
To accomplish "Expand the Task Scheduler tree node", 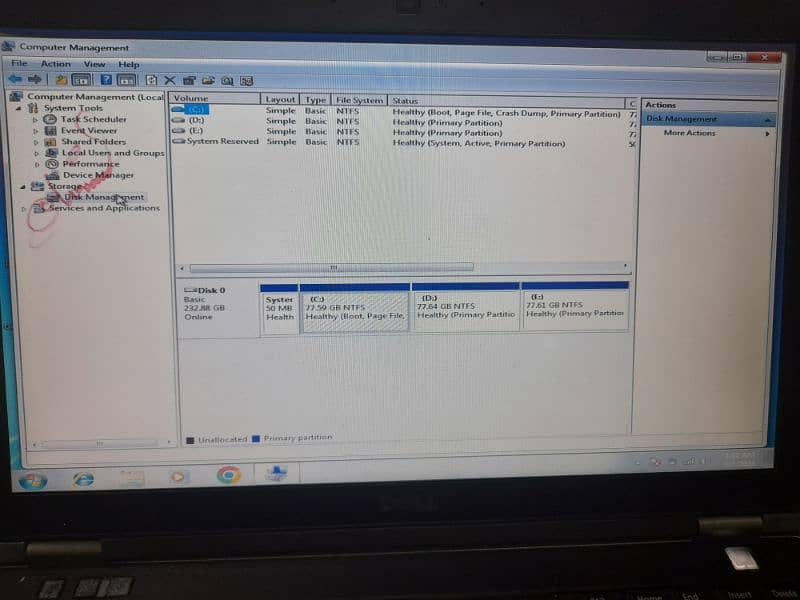I will (36, 119).
